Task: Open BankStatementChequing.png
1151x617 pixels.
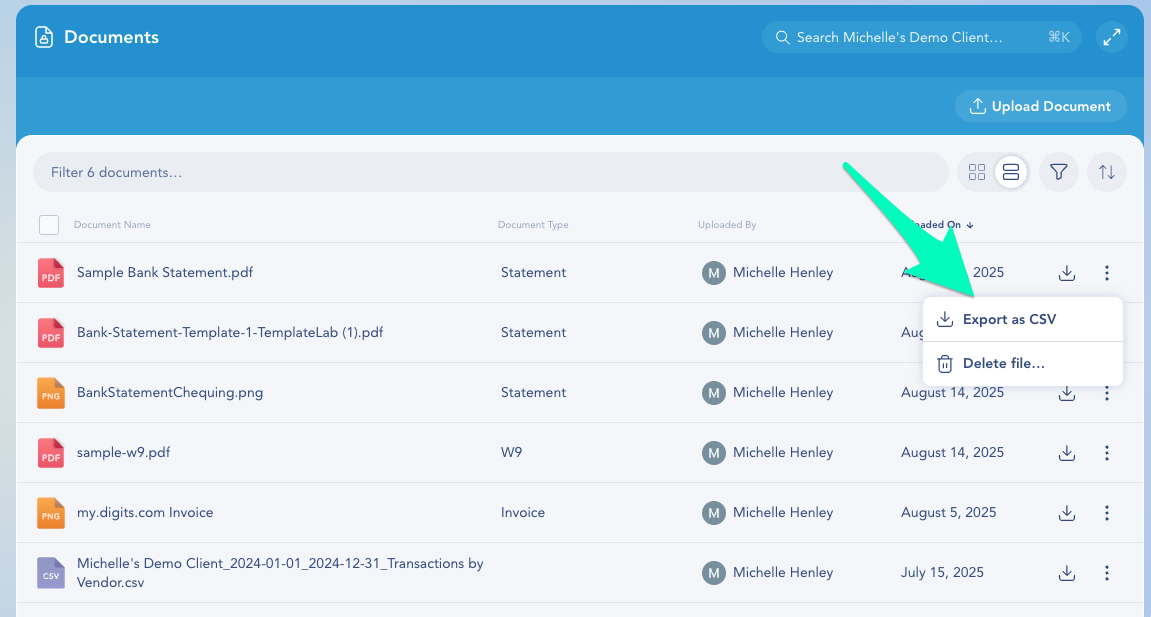Action: (x=170, y=393)
